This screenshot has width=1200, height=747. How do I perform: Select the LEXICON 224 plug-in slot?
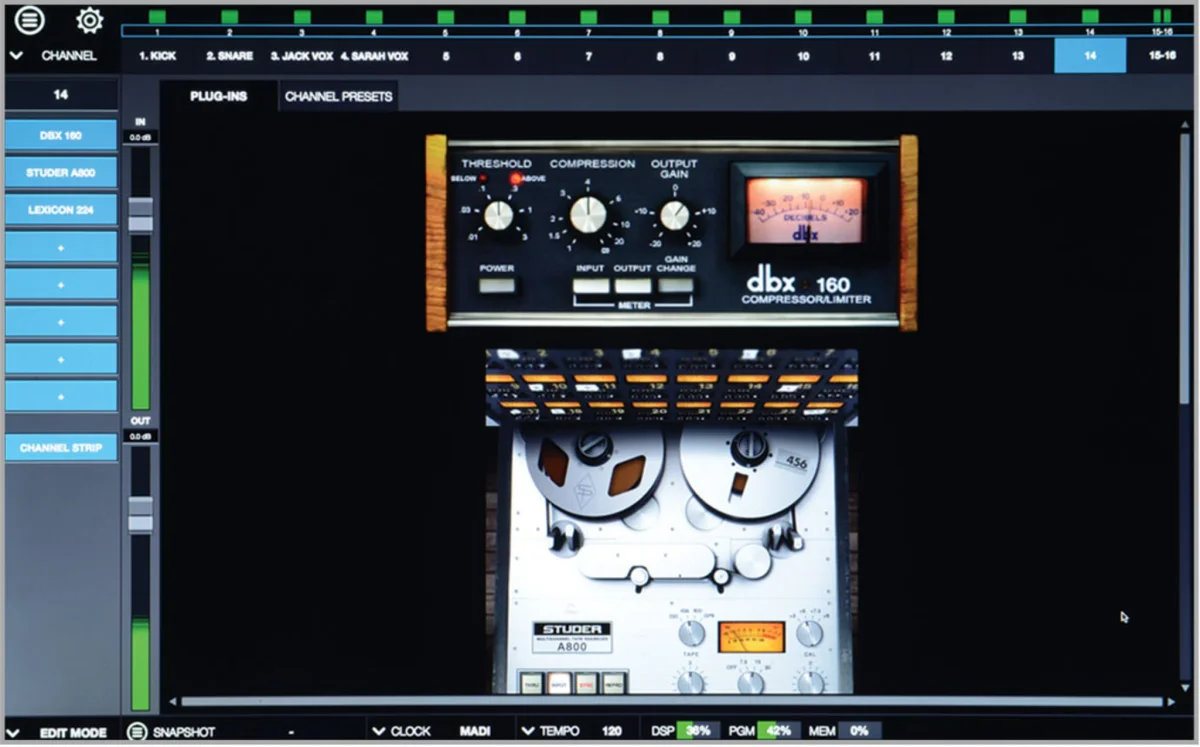(61, 209)
